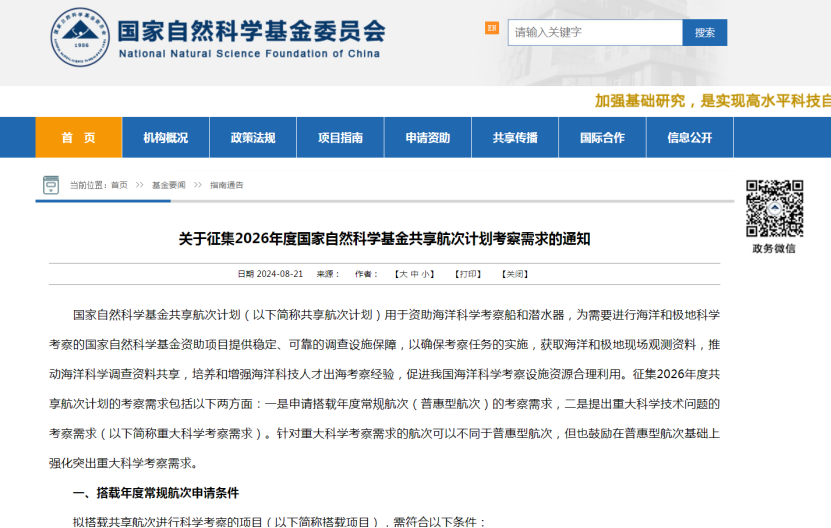Screen dimensions: 831x528
Task: Open the 政策法规 menu item
Action: click(252, 138)
